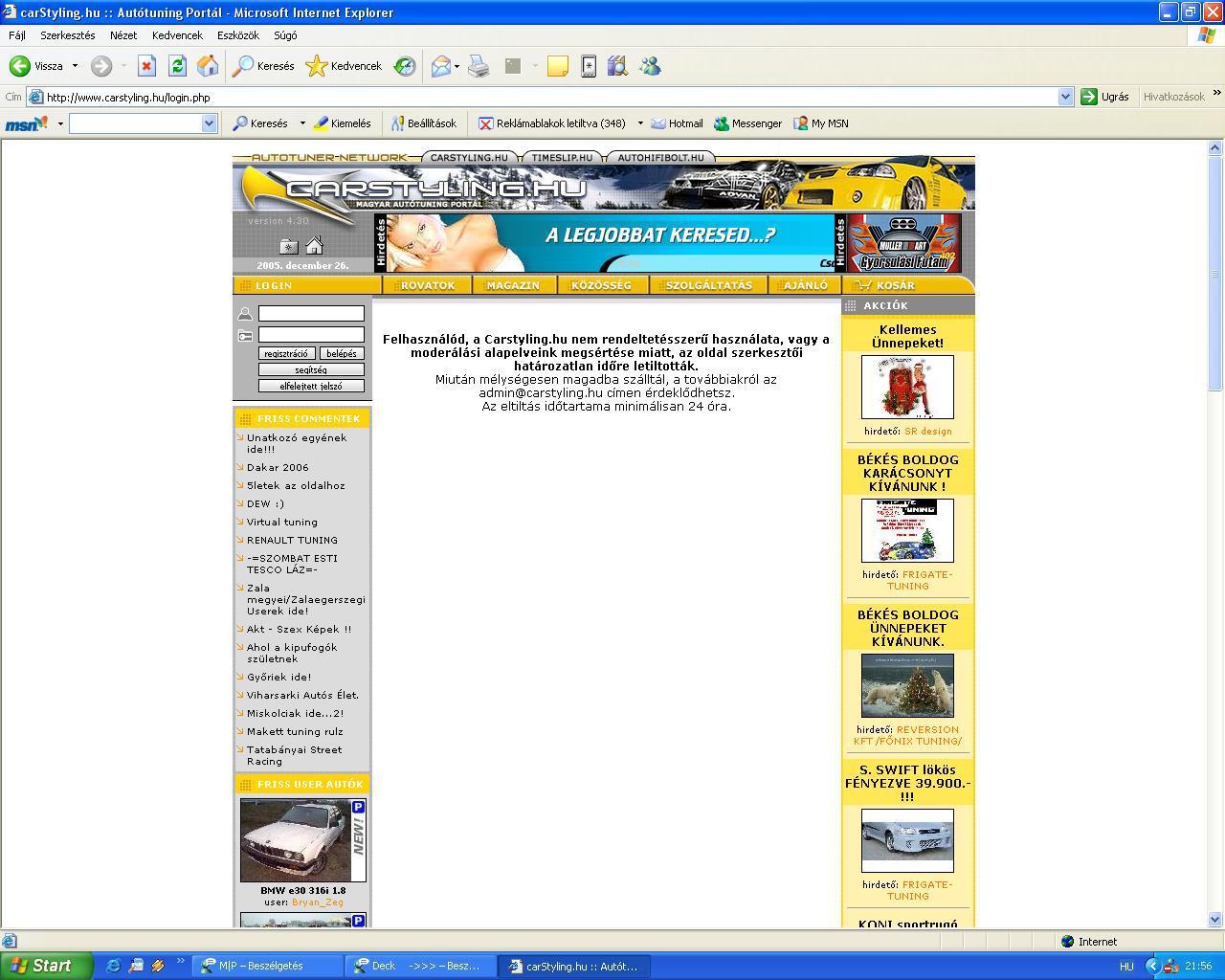Click the red Stop loading icon
The image size is (1225, 980).
(146, 66)
